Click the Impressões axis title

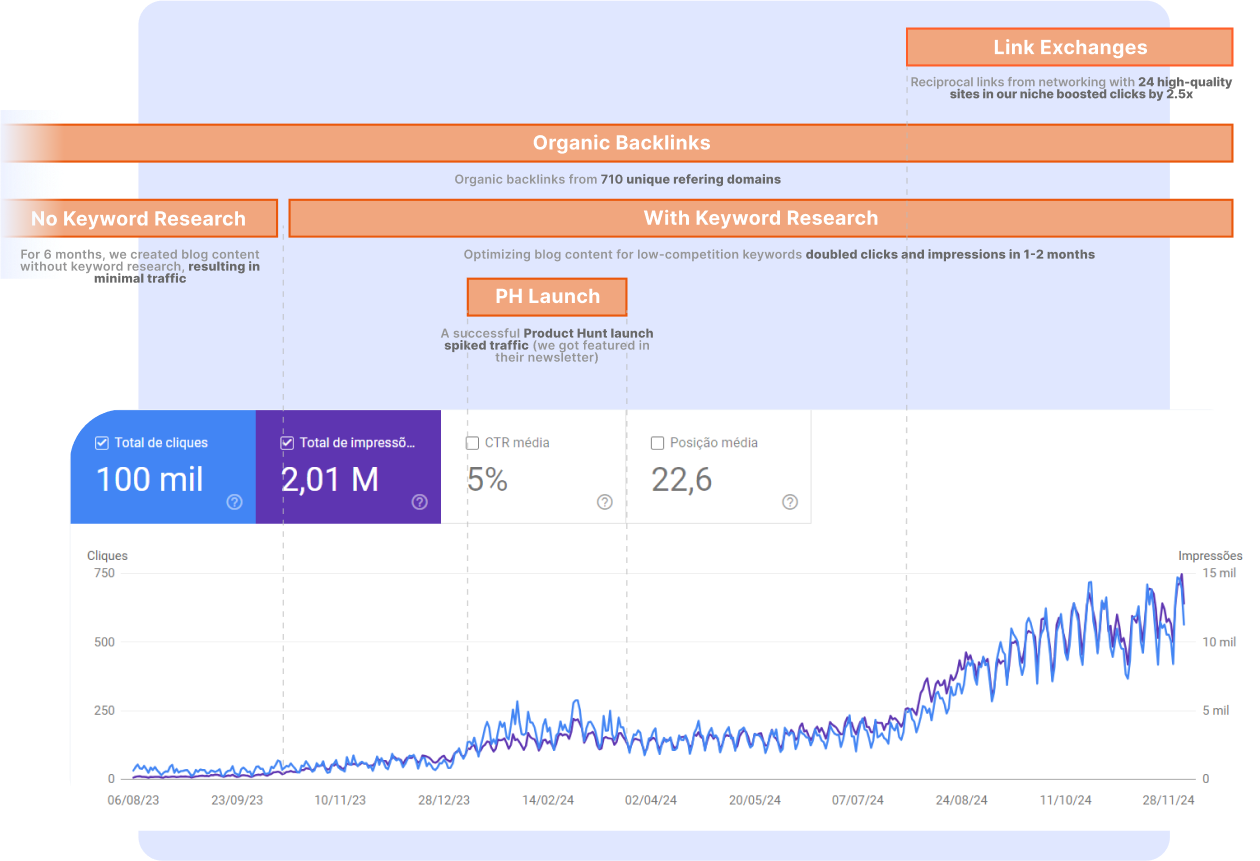pyautogui.click(x=1209, y=556)
